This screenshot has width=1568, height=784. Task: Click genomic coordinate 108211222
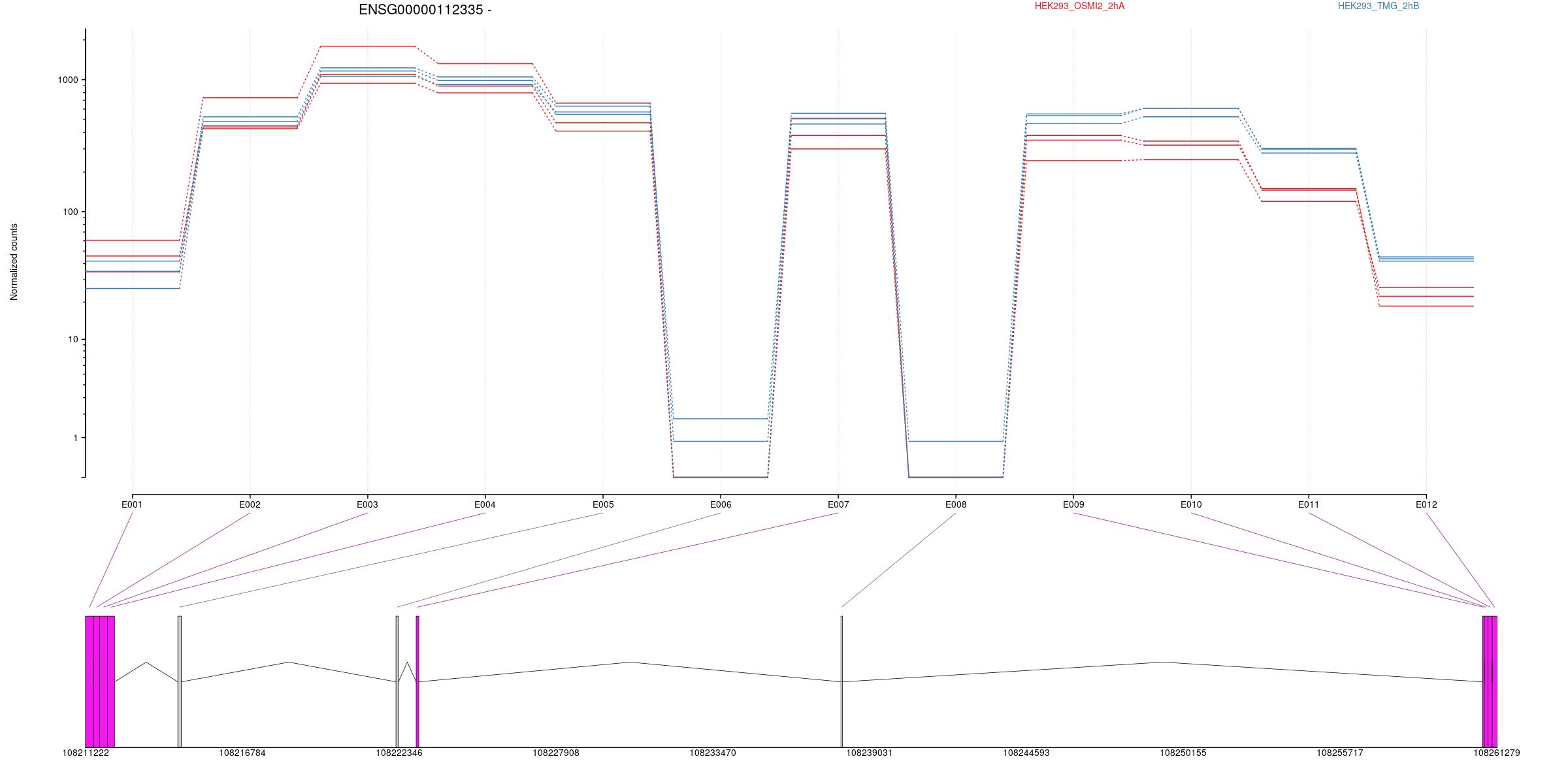(86, 753)
